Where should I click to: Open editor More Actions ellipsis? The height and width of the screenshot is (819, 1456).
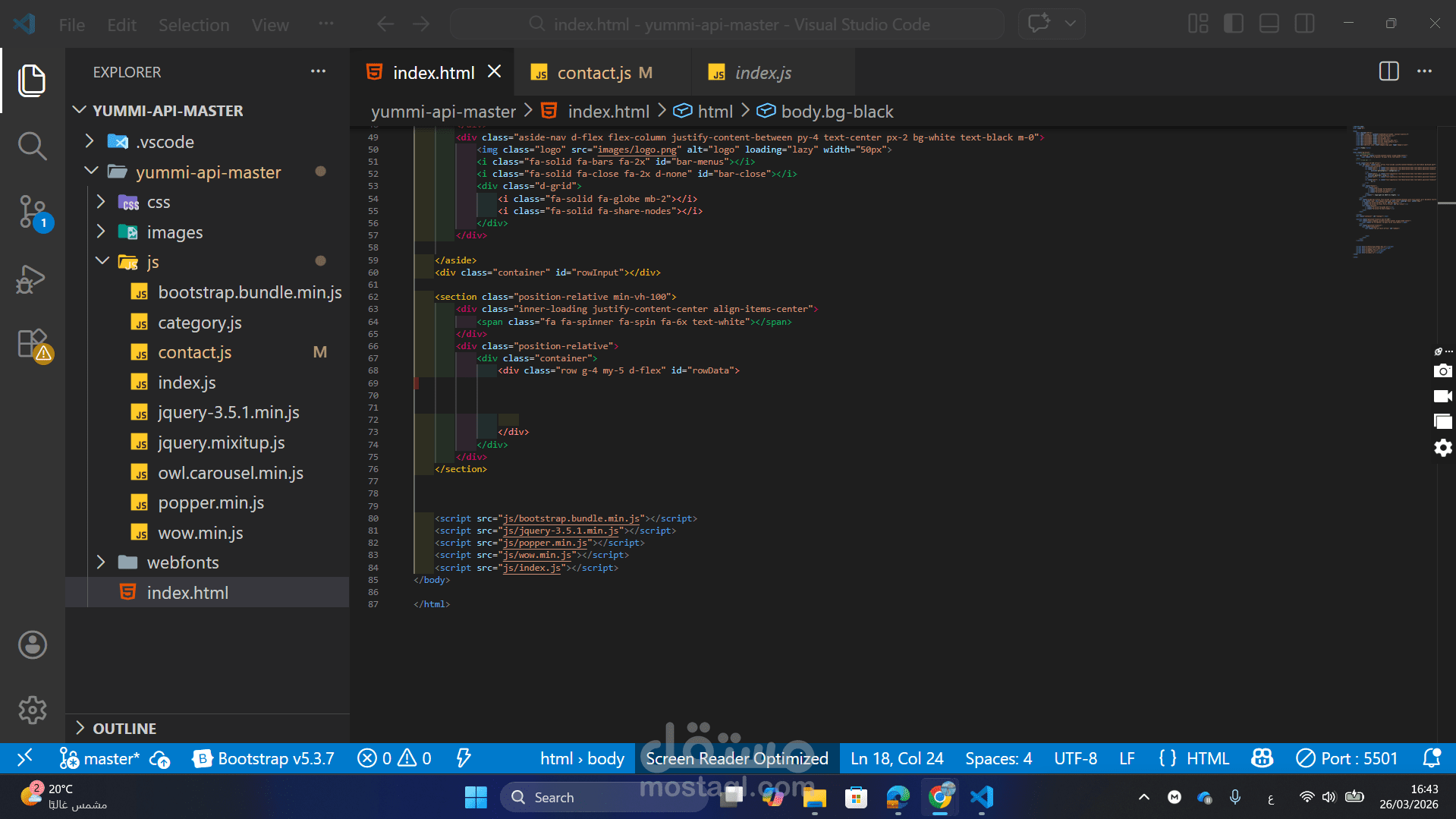(x=1425, y=71)
